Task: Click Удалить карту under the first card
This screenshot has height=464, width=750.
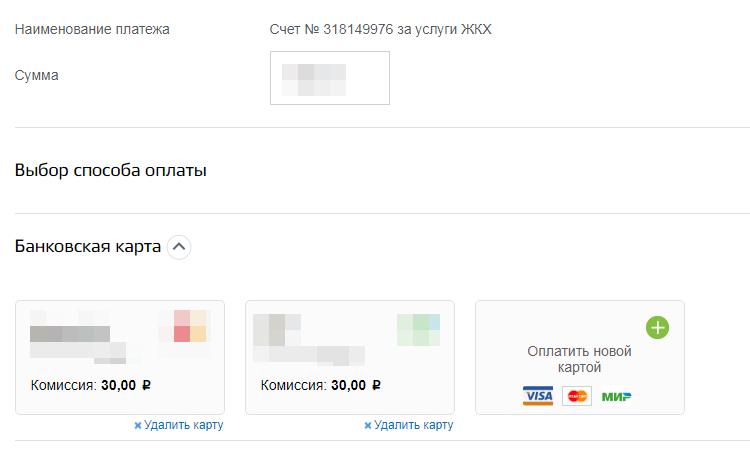Action: [184, 425]
